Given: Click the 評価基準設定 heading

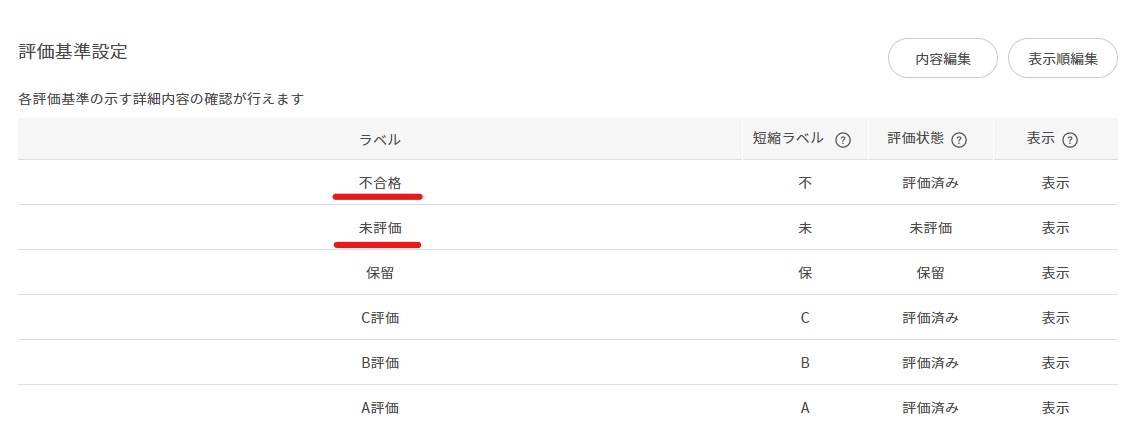Looking at the screenshot, I should [x=73, y=52].
